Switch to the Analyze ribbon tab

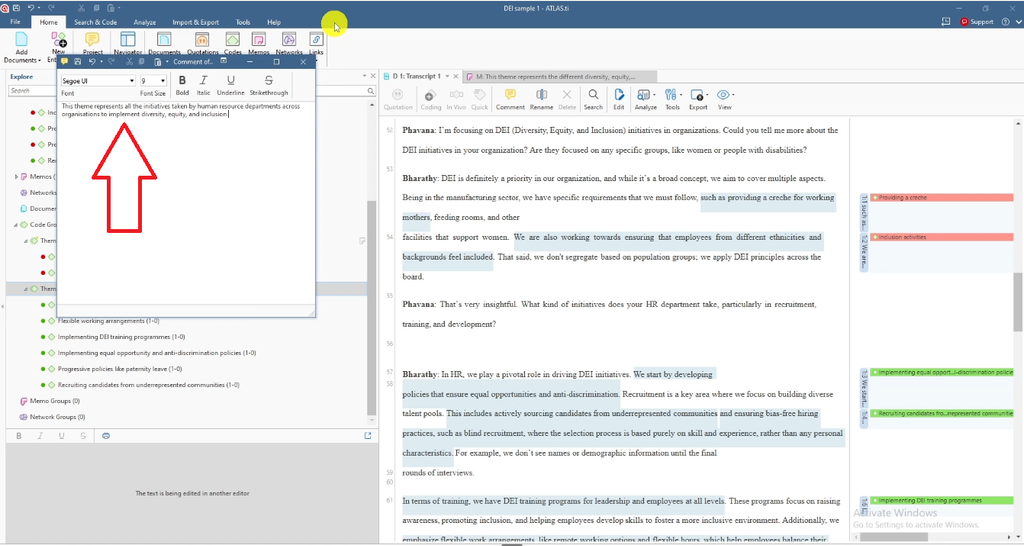[144, 22]
